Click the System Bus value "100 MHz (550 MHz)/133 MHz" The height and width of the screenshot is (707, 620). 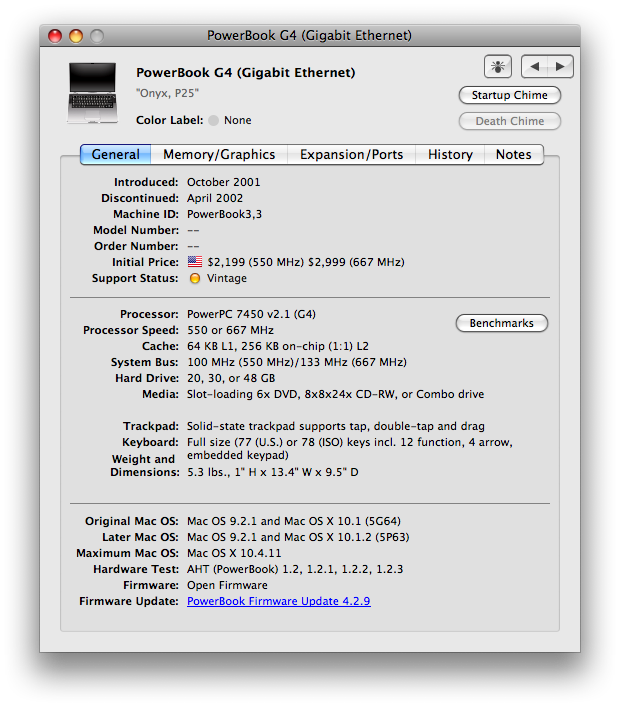267,363
